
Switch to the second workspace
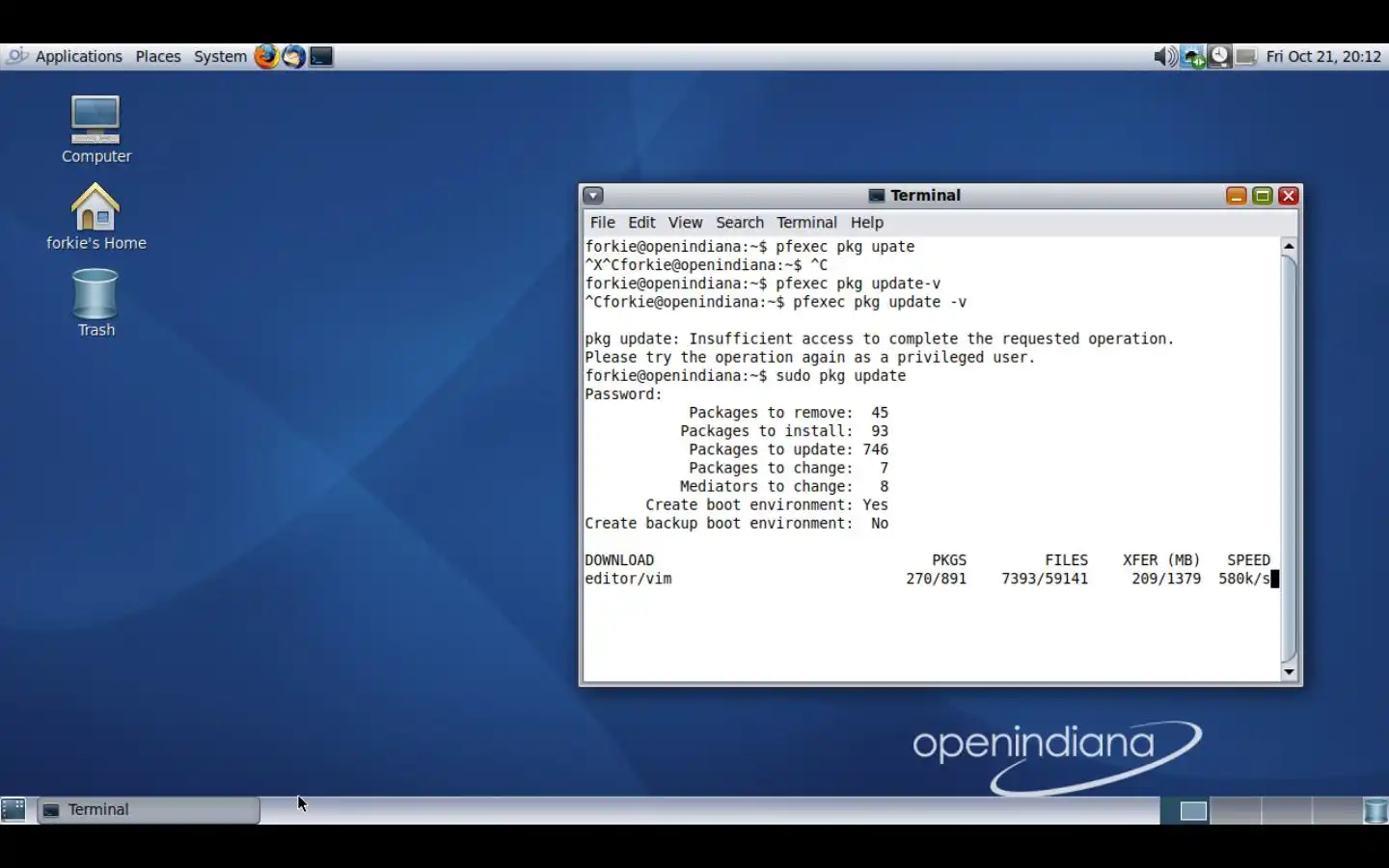tap(1236, 810)
